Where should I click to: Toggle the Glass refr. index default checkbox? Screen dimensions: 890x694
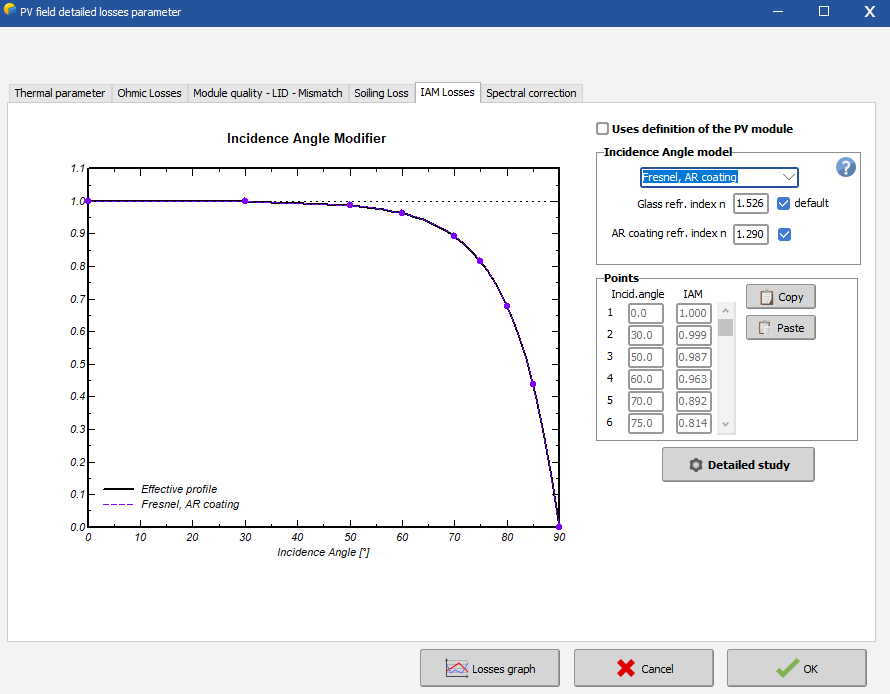coord(783,203)
